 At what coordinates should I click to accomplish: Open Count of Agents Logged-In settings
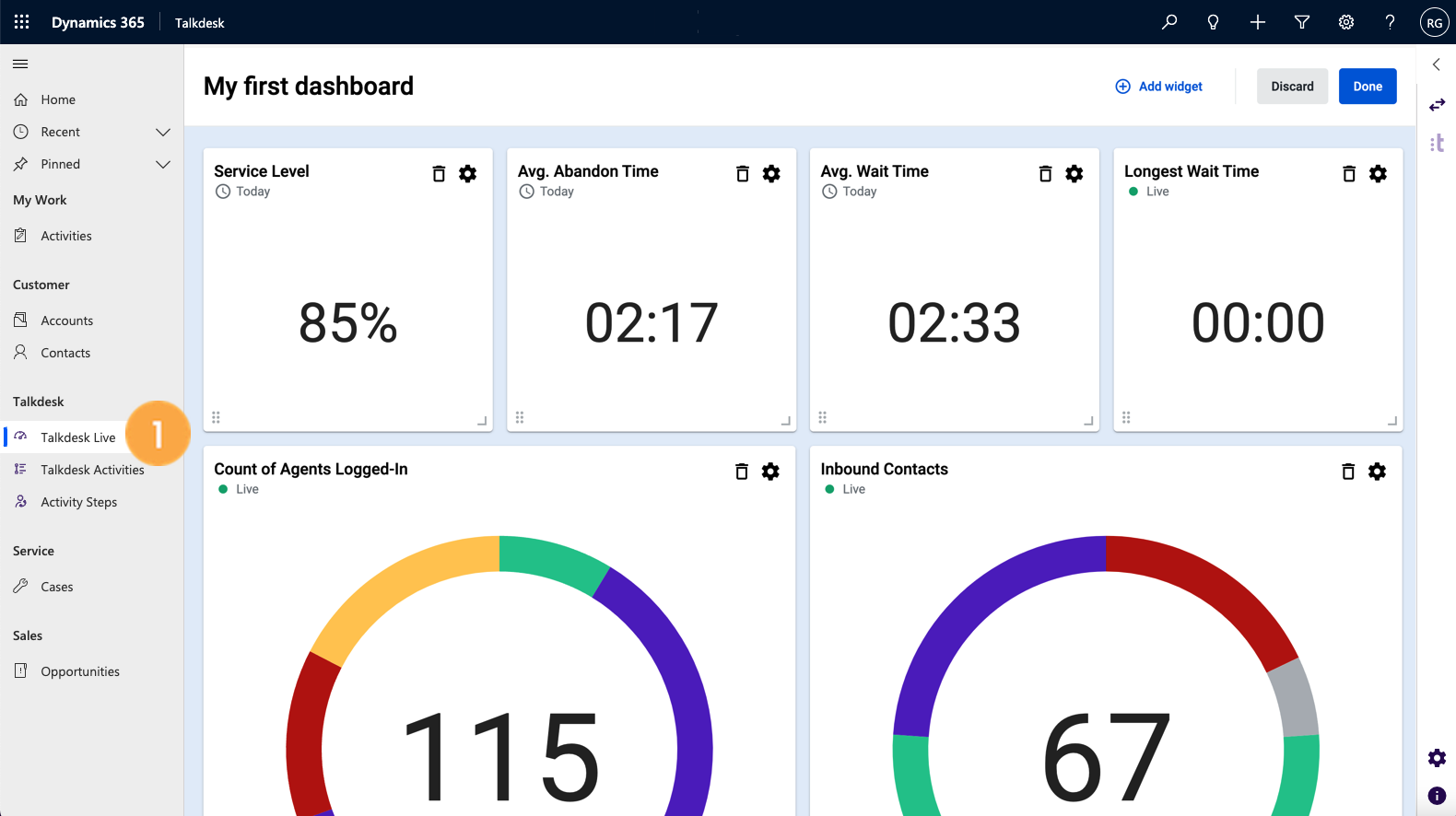tap(770, 472)
